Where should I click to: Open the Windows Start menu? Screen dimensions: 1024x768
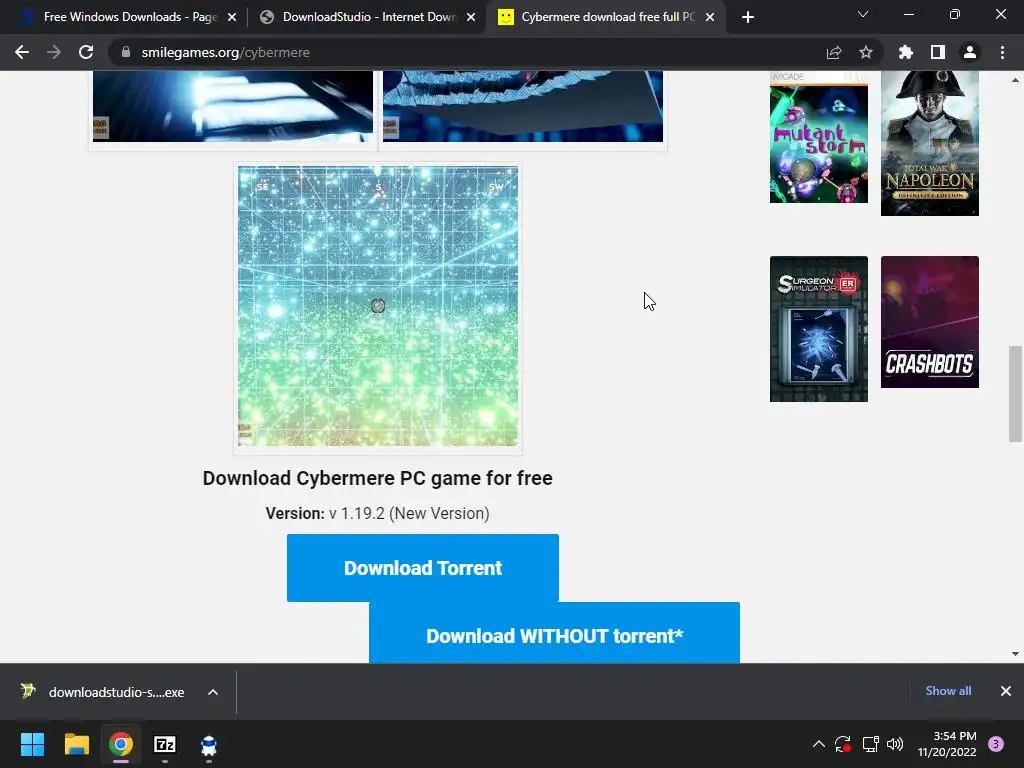pos(32,744)
